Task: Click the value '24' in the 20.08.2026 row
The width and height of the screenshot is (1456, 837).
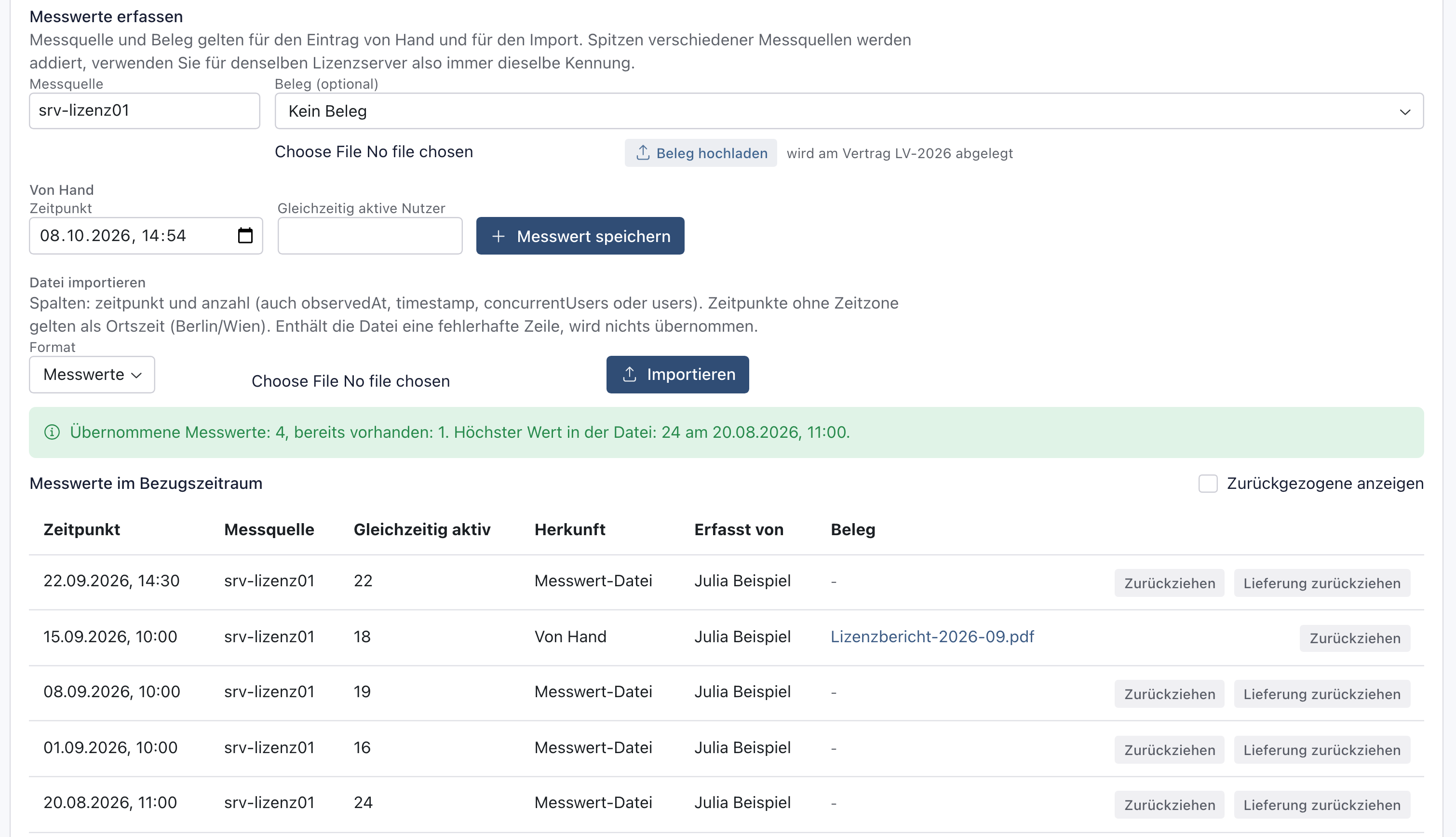Action: point(364,802)
